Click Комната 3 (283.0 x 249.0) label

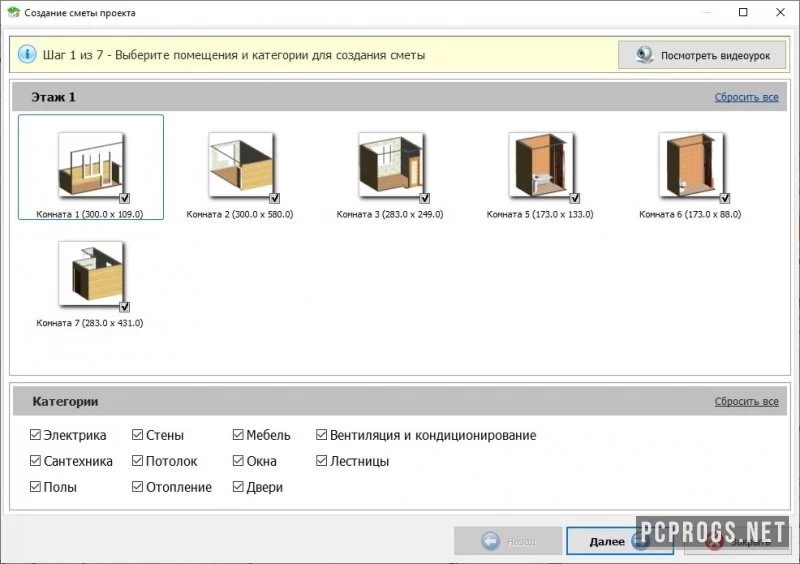pos(390,214)
